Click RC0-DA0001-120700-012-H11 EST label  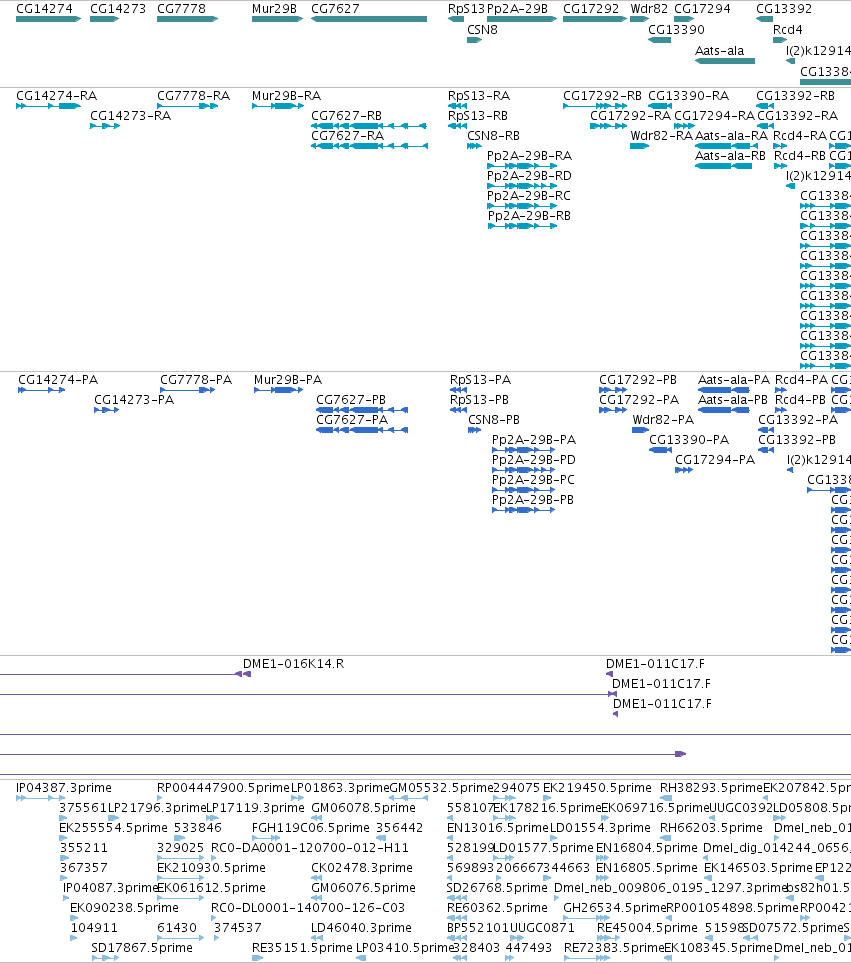coord(309,848)
